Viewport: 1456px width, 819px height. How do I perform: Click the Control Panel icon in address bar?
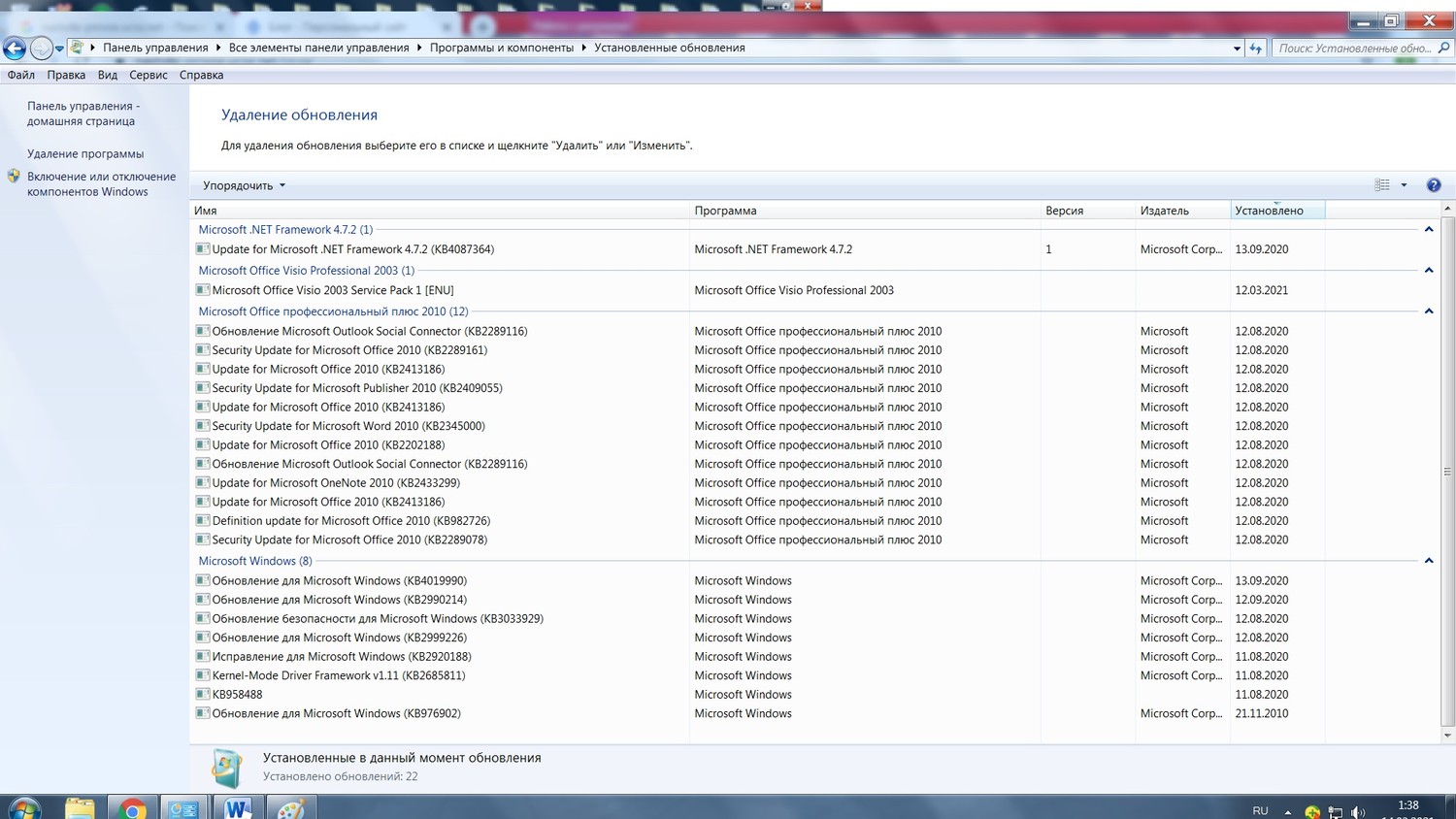click(77, 47)
